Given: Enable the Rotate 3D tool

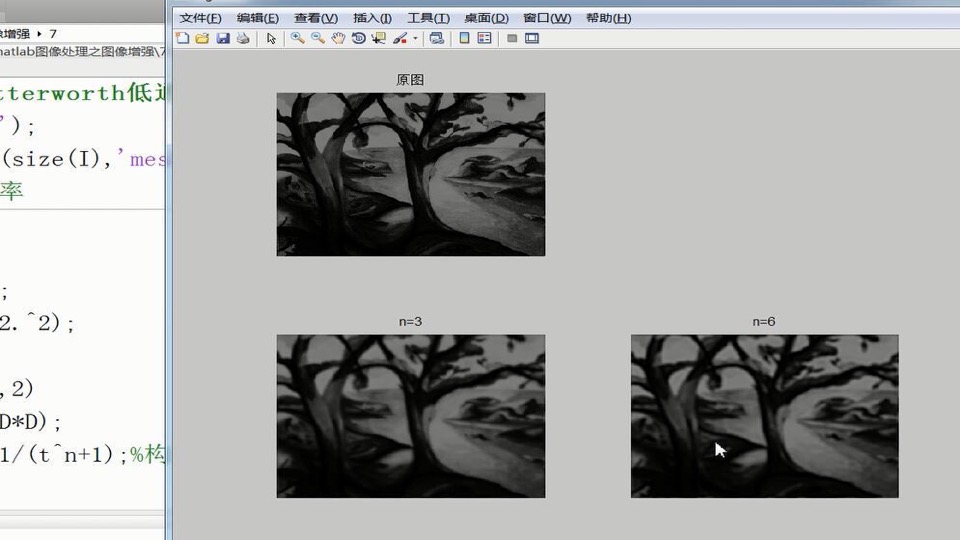Looking at the screenshot, I should pyautogui.click(x=359, y=38).
